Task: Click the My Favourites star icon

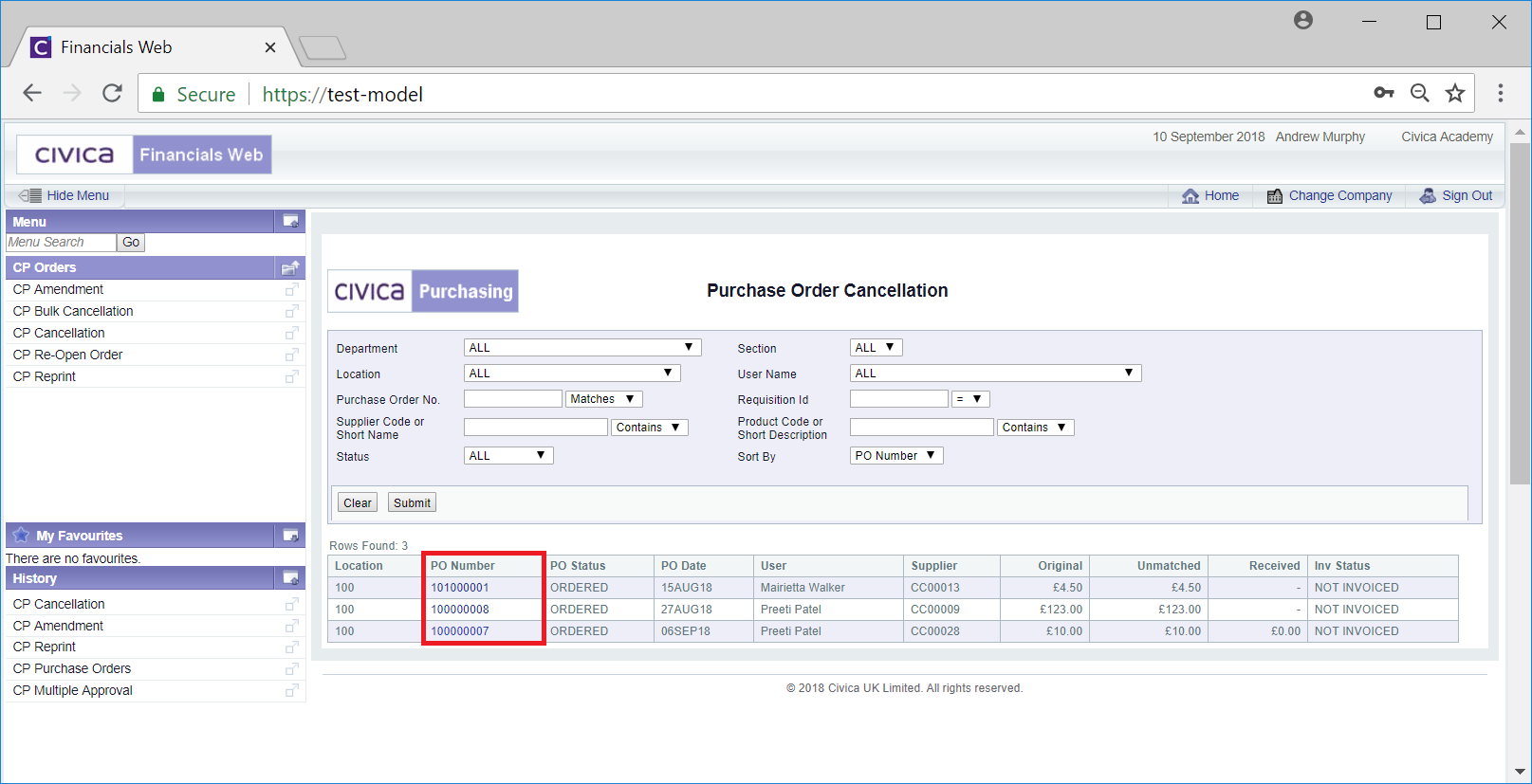Action: point(21,535)
